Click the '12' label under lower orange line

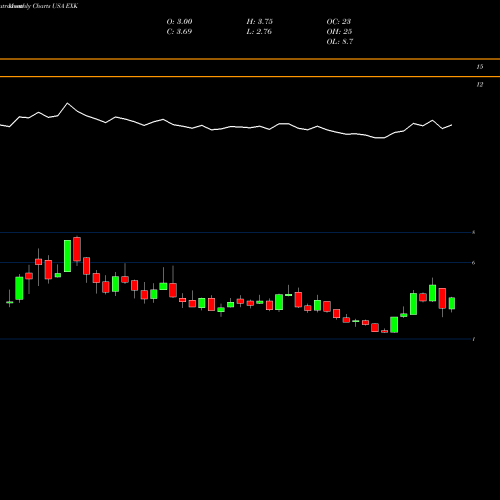[480, 85]
